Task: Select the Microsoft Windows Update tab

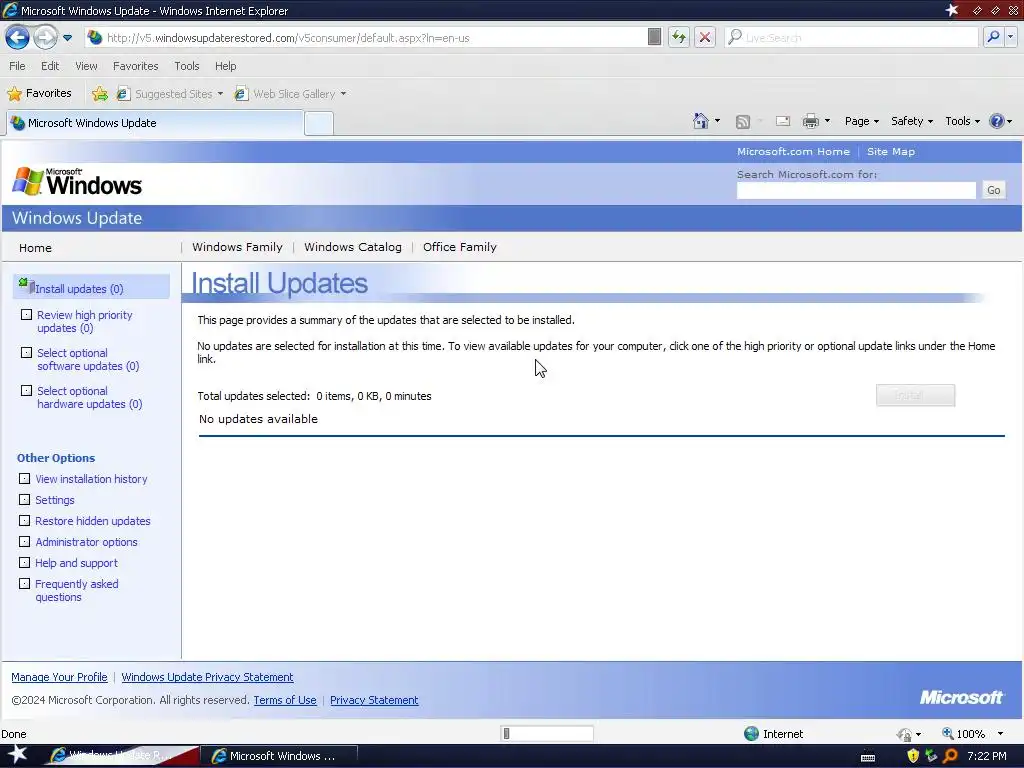Action: point(154,123)
